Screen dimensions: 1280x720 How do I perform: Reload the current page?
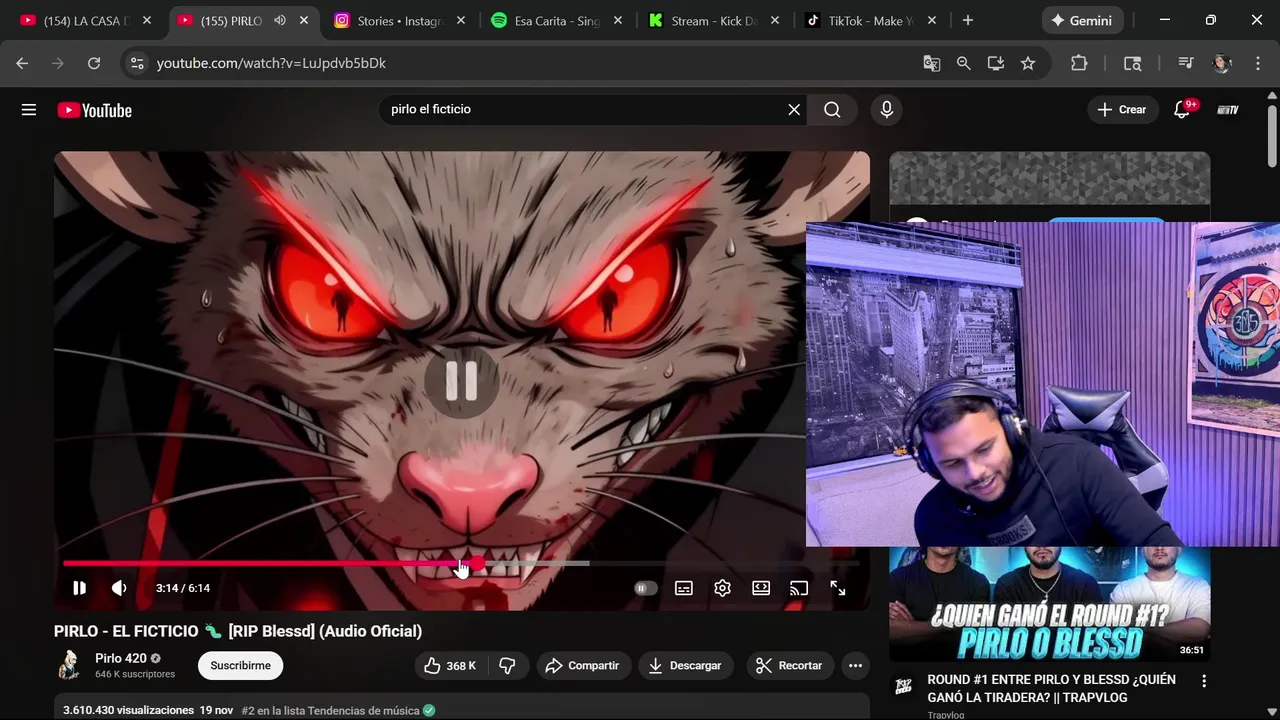click(x=94, y=63)
